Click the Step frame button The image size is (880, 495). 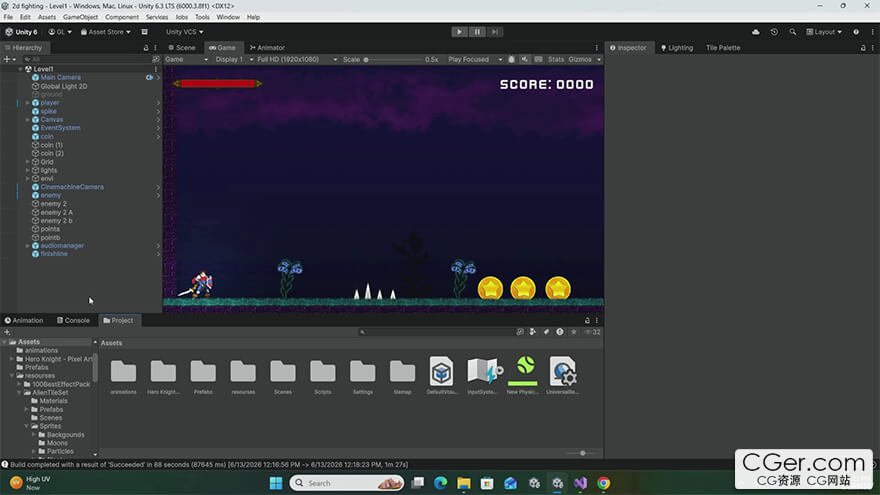[x=494, y=32]
